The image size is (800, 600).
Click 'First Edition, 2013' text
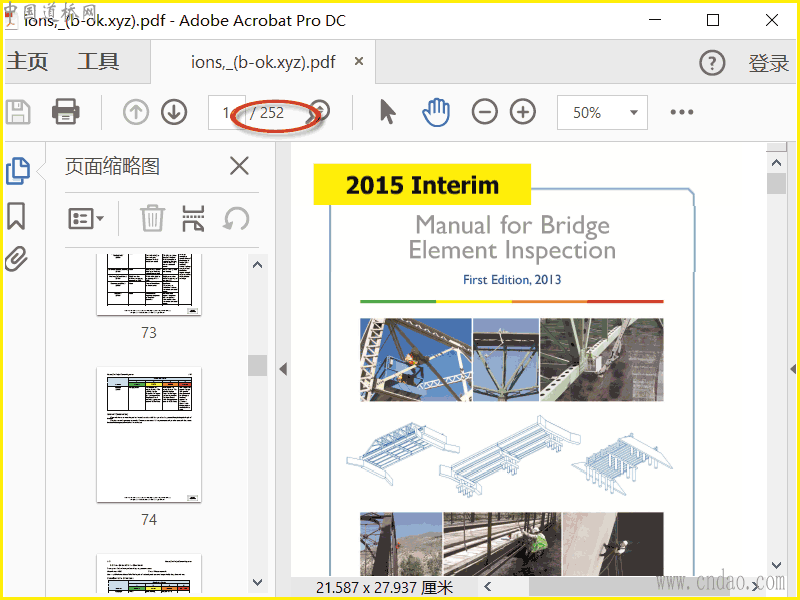coord(512,280)
